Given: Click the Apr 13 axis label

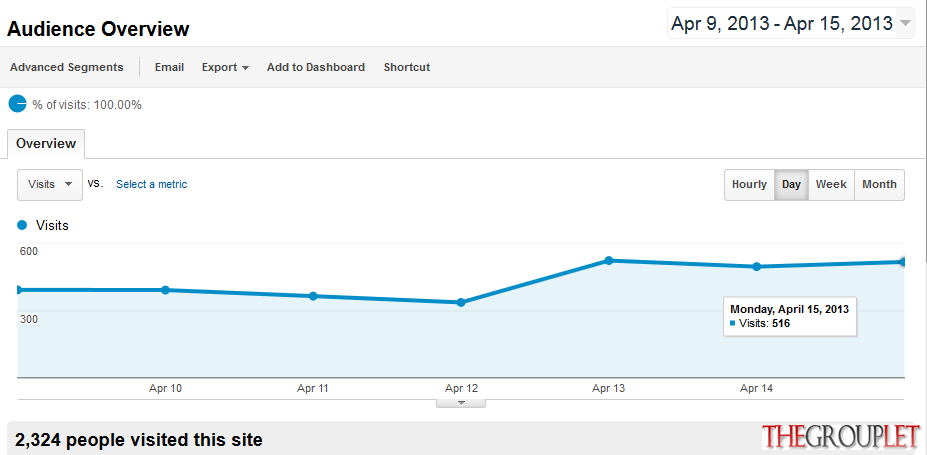Looking at the screenshot, I should [x=608, y=389].
